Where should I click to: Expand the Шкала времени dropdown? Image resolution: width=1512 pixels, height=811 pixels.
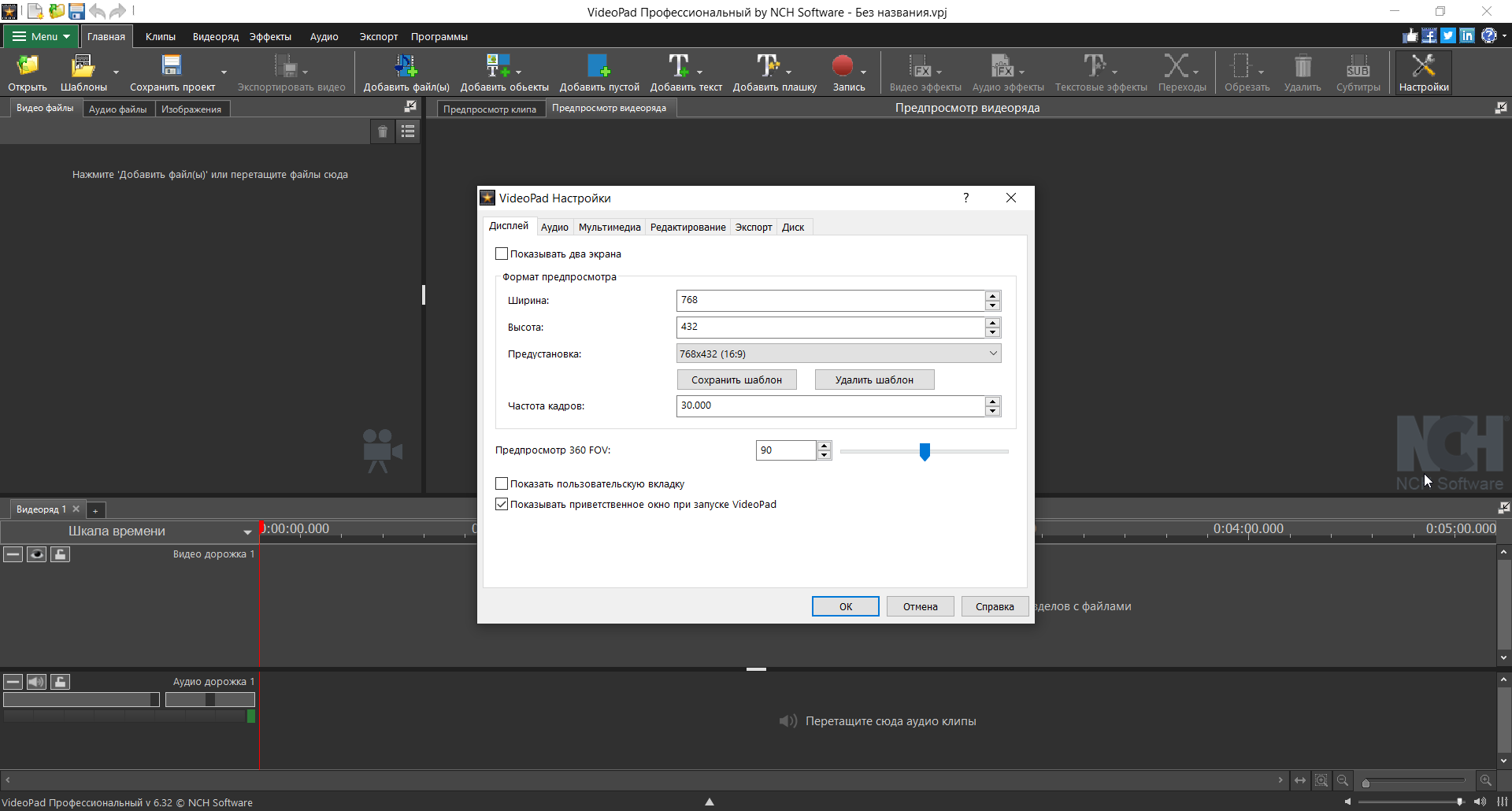click(247, 531)
